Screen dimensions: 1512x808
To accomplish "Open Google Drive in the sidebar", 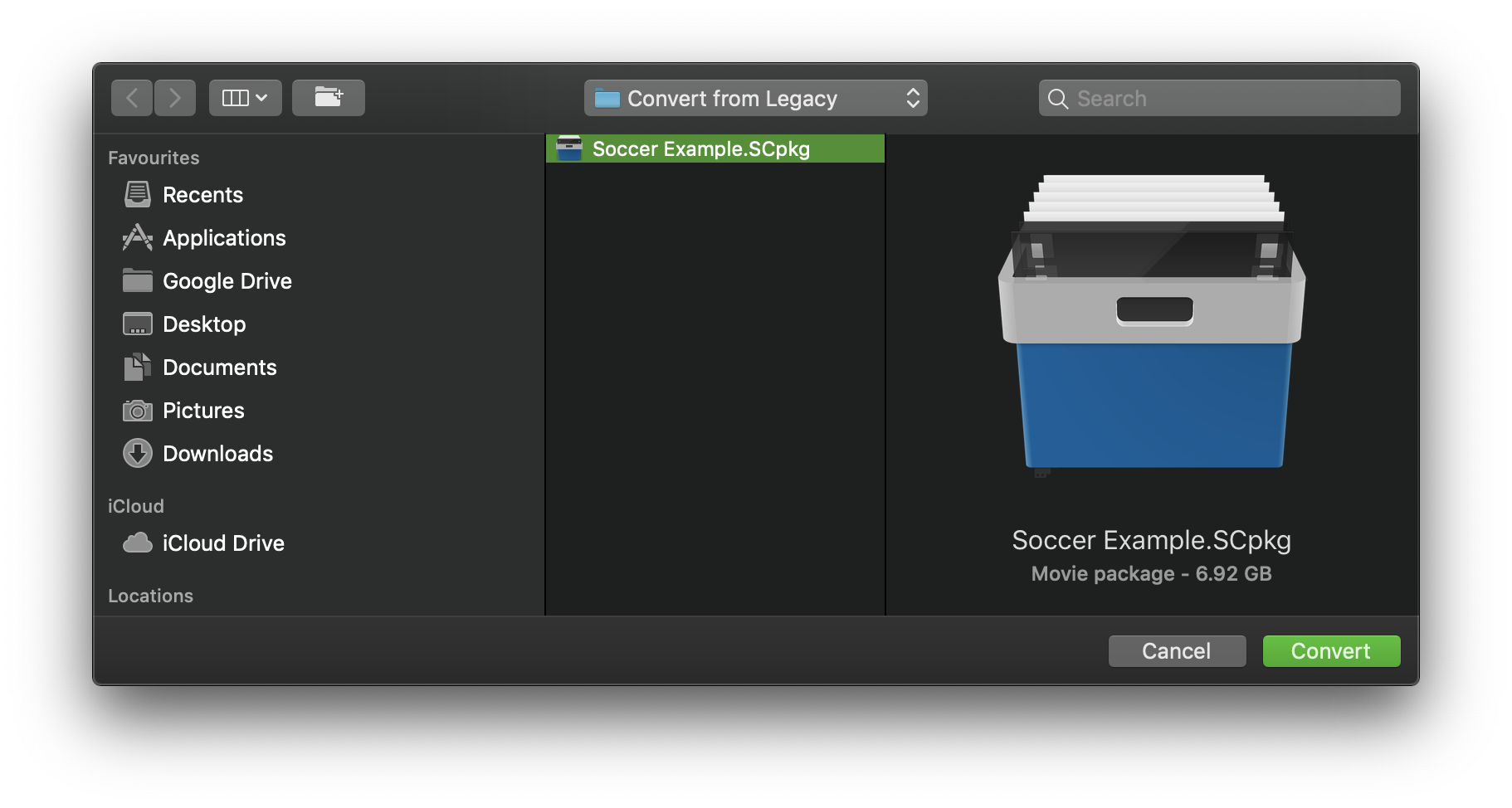I will pos(227,280).
